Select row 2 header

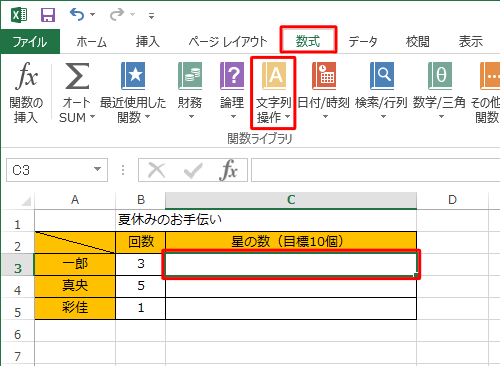[x=17, y=243]
